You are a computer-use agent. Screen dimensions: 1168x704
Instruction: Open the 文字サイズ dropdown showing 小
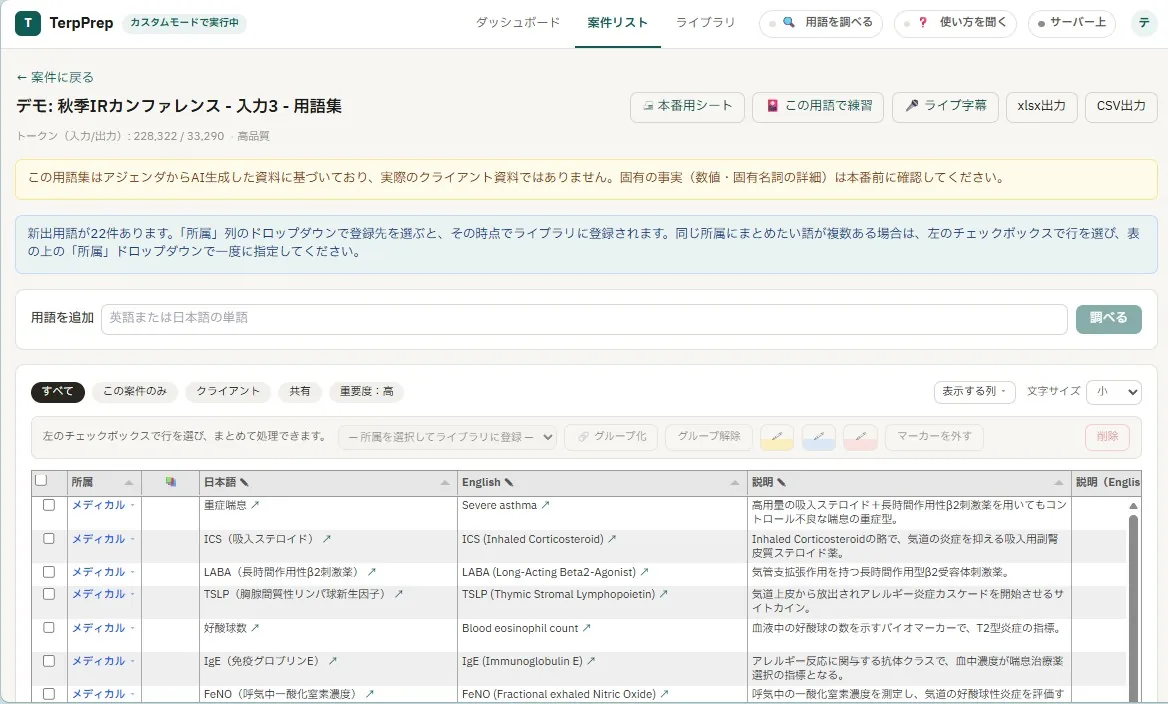pyautogui.click(x=1114, y=391)
